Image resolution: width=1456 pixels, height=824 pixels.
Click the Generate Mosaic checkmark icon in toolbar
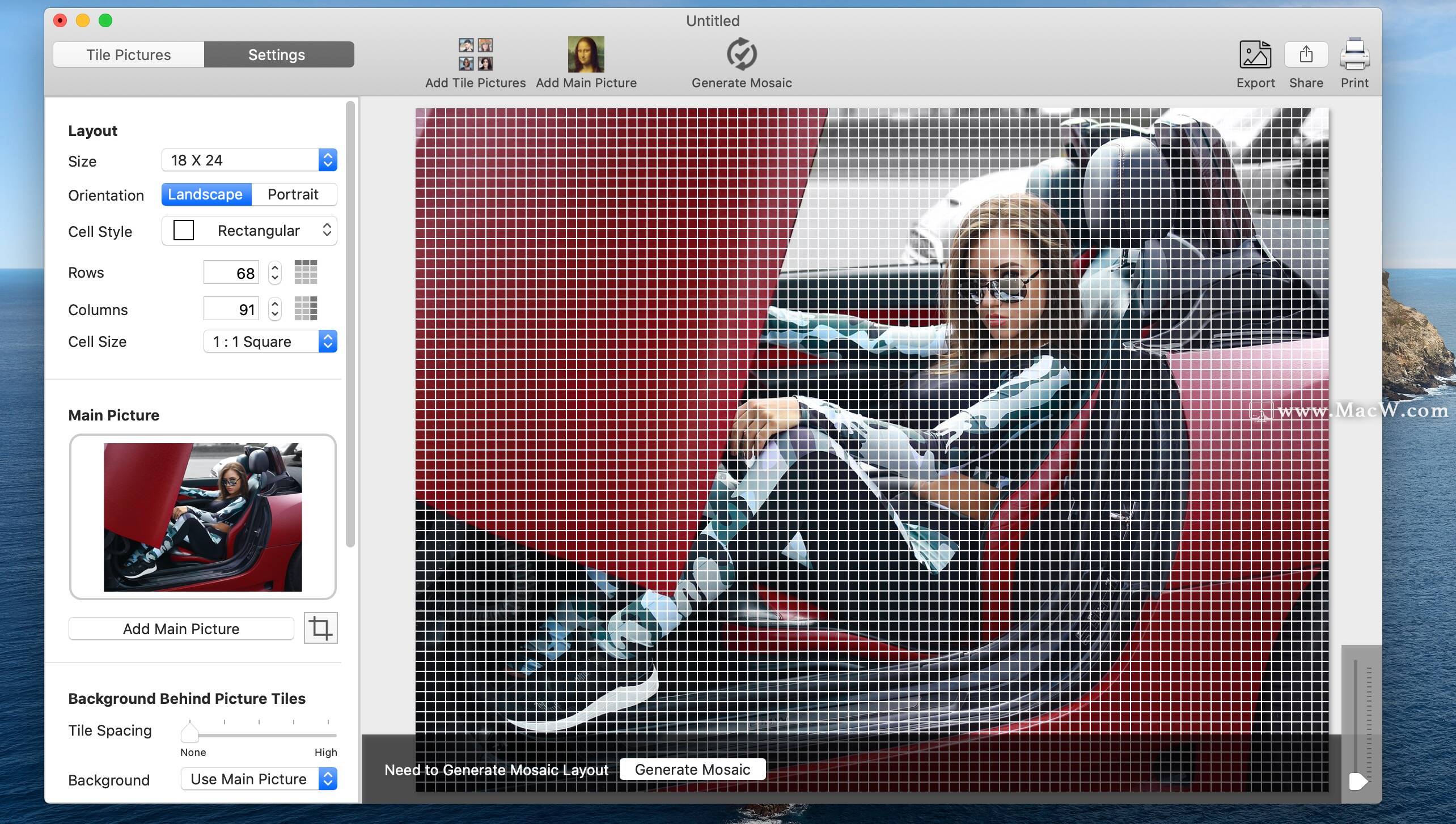click(x=741, y=54)
